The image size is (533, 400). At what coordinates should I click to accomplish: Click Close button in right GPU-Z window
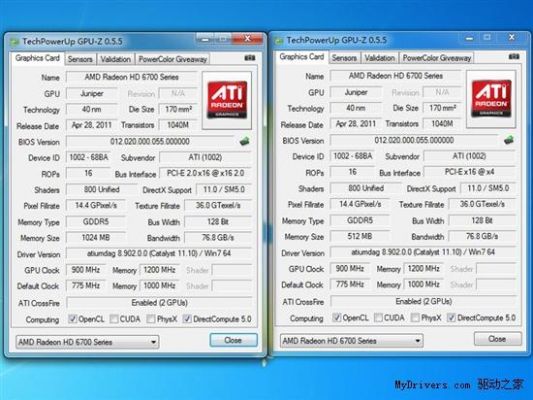click(x=498, y=338)
